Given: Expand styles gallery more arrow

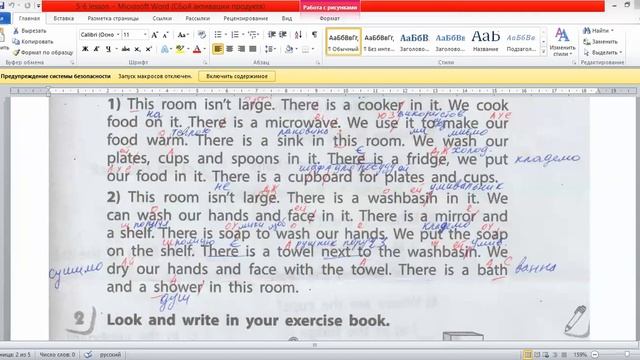Looking at the screenshot, I should coord(544,52).
